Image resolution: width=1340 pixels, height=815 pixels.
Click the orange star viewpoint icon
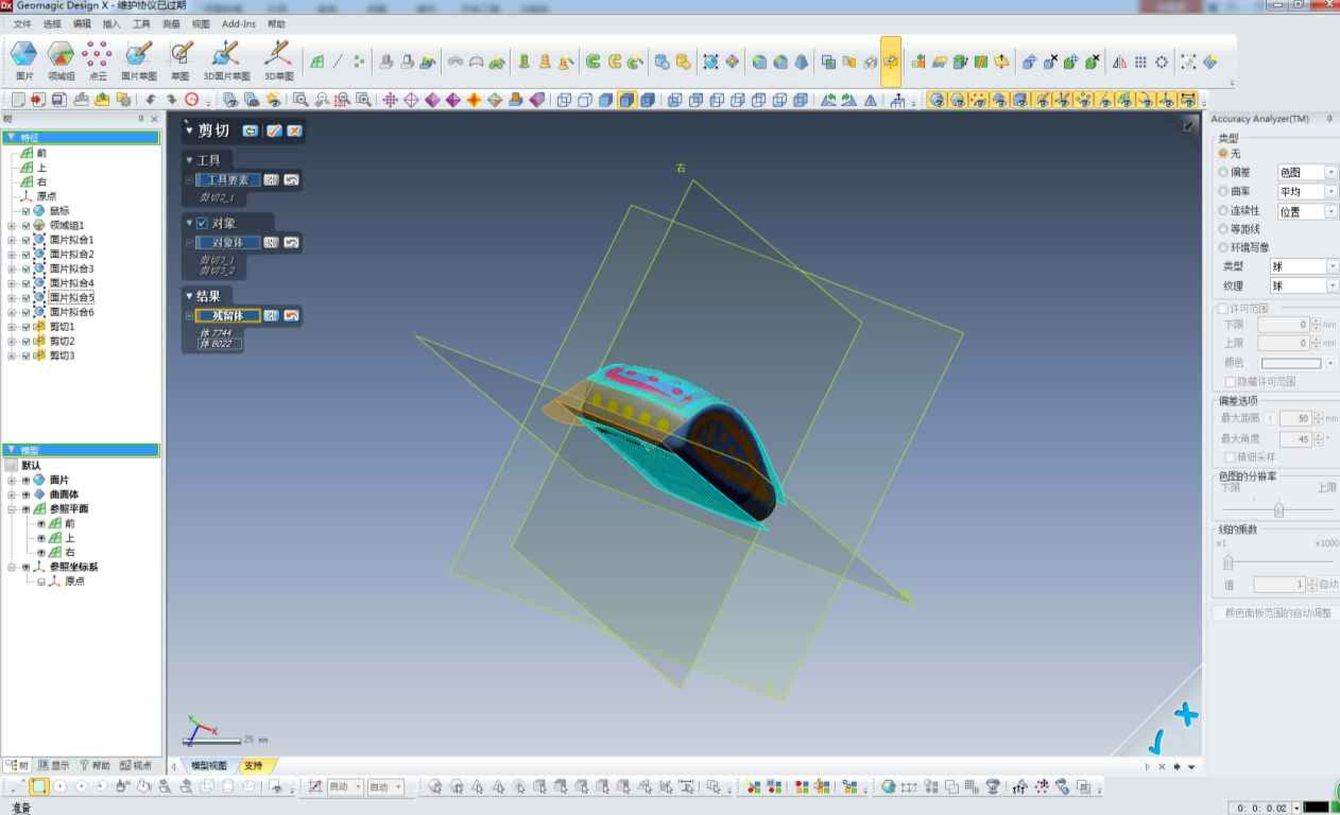[474, 99]
